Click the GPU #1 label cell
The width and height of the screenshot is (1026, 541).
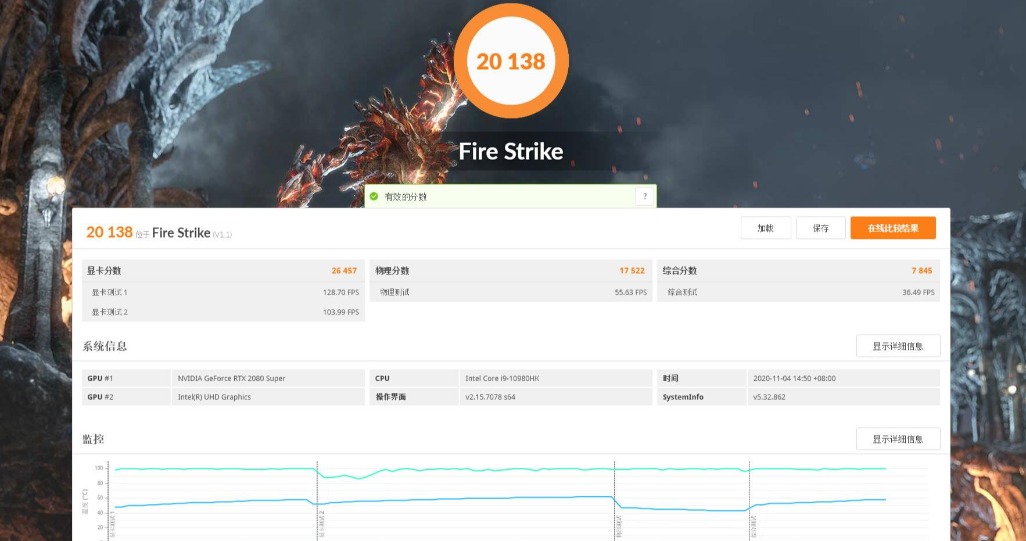click(126, 378)
